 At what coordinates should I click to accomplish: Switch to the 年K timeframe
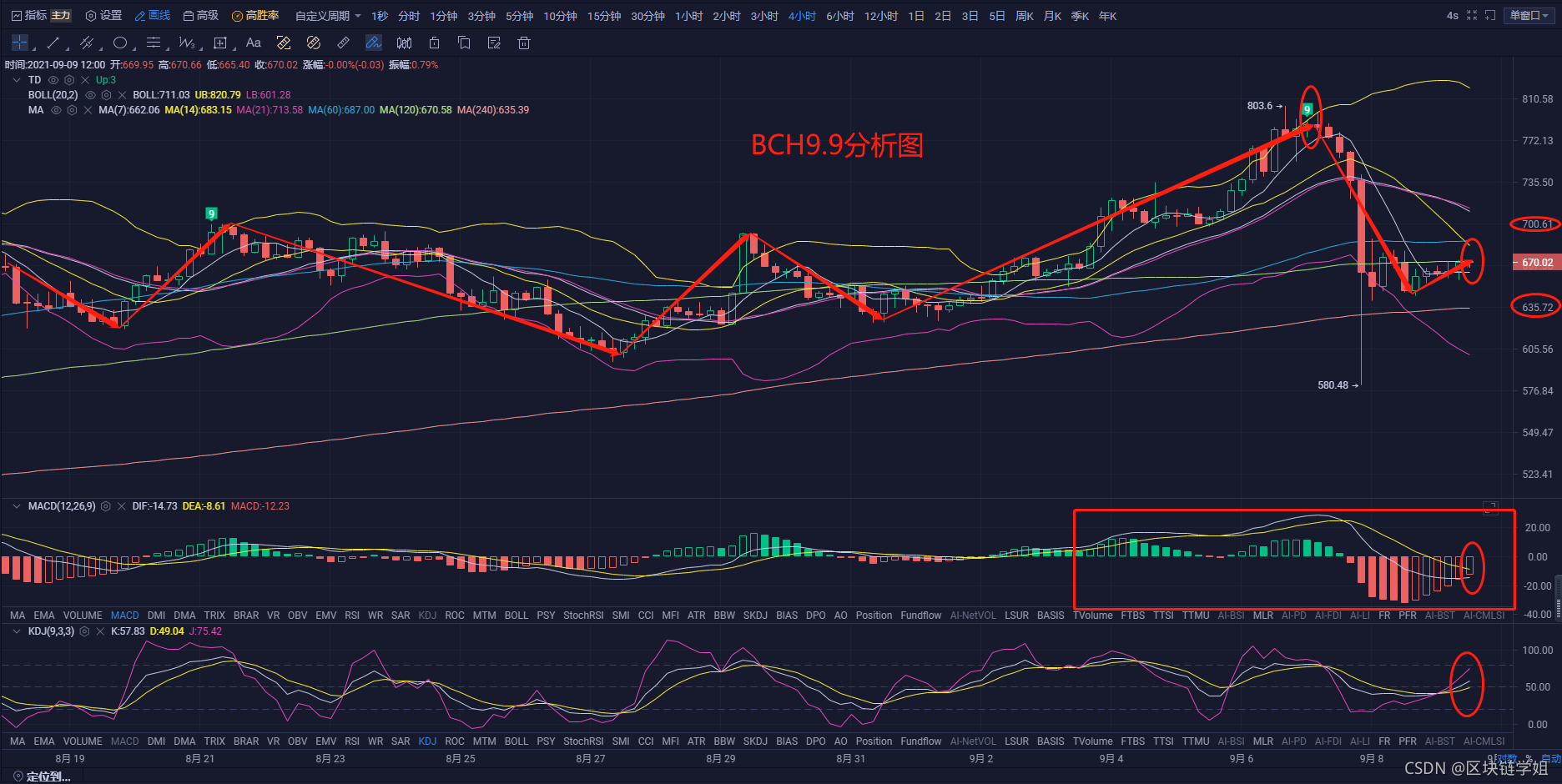(1107, 16)
